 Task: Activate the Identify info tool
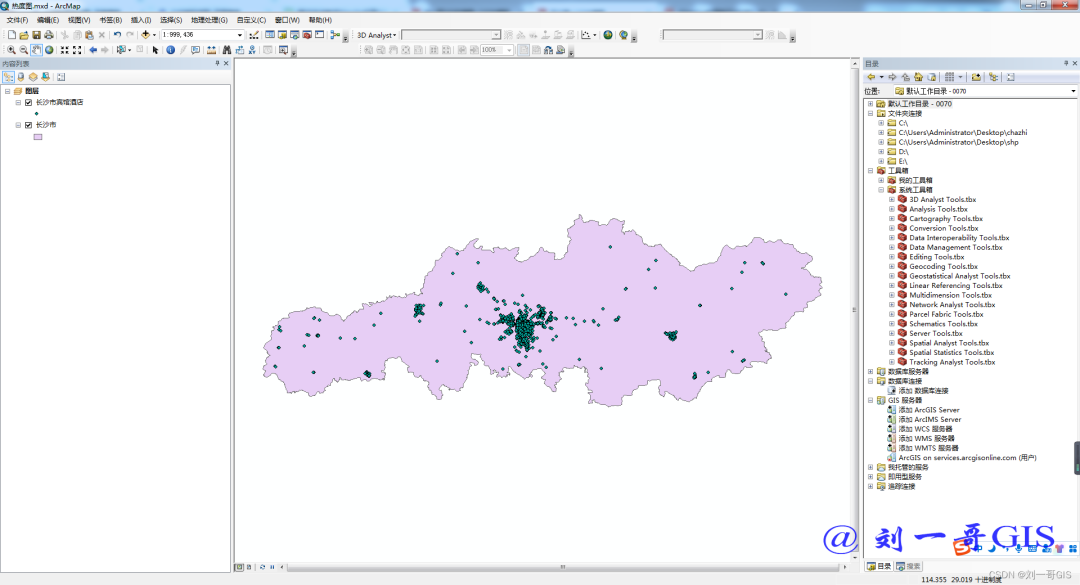tap(170, 50)
